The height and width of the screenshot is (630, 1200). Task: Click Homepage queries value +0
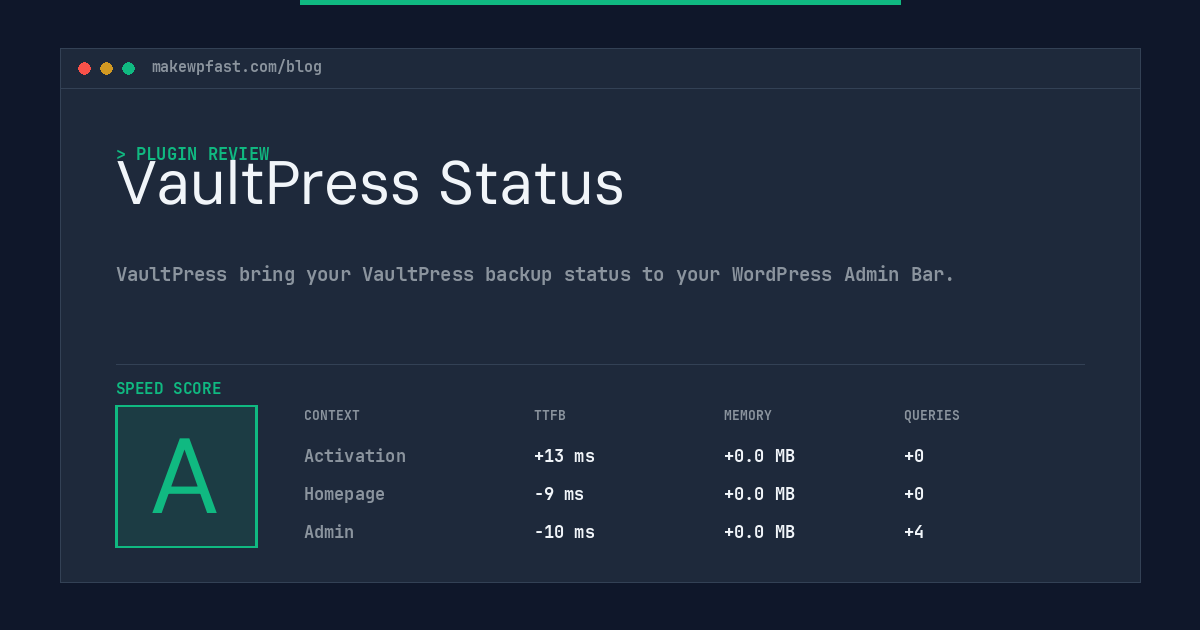[914, 494]
